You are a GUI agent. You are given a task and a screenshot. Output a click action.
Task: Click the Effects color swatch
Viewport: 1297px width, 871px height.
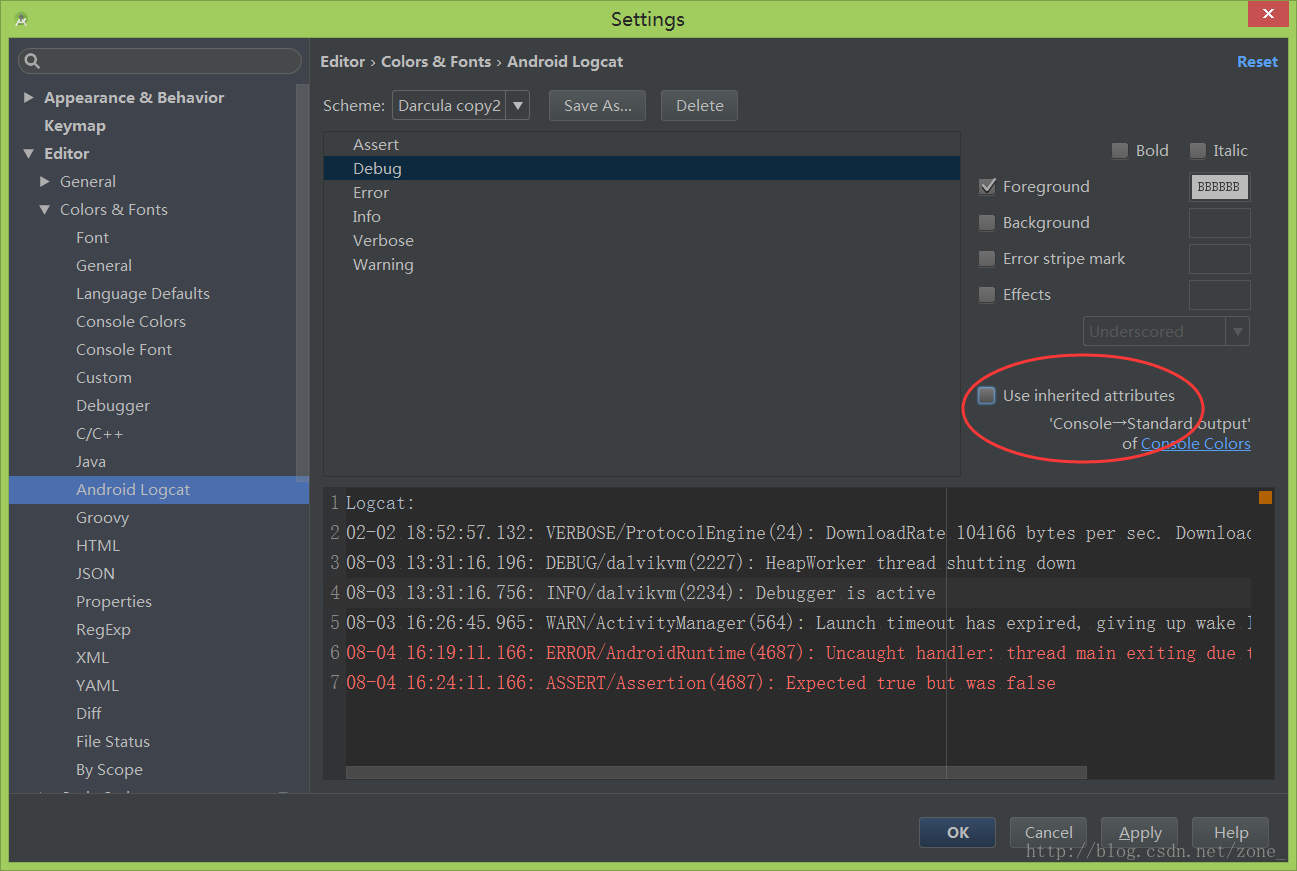1219,295
